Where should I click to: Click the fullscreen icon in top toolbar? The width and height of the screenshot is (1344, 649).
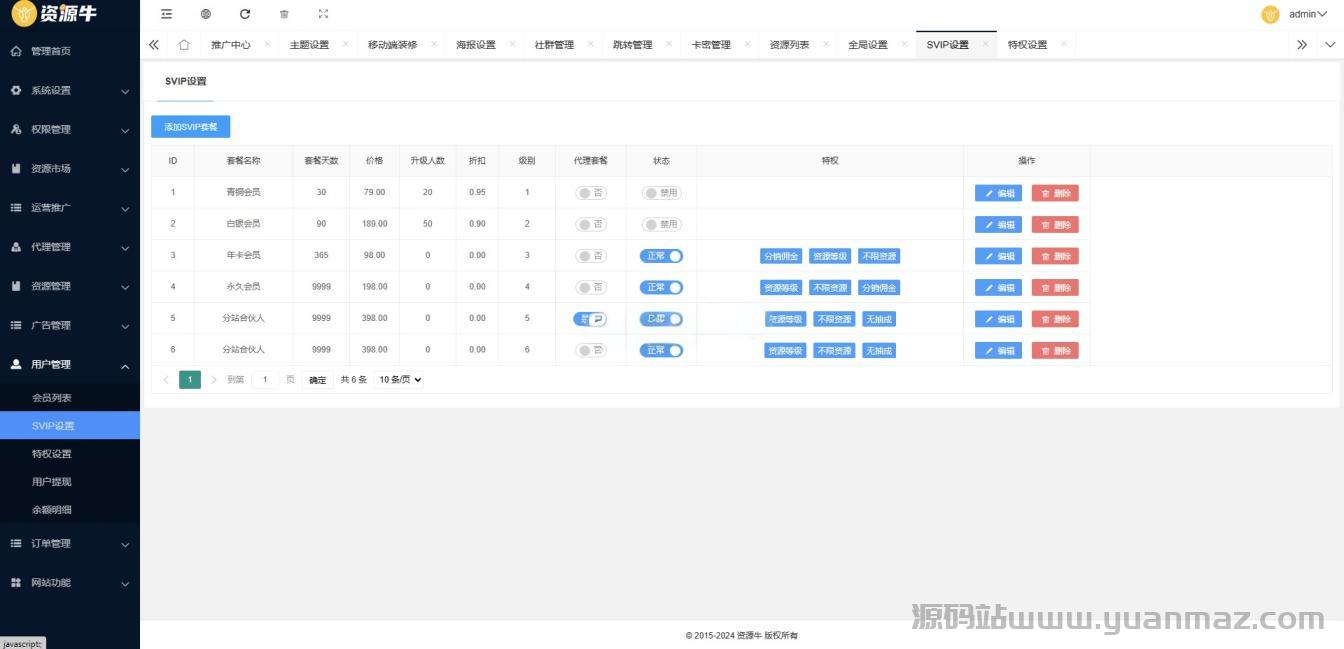click(x=323, y=14)
